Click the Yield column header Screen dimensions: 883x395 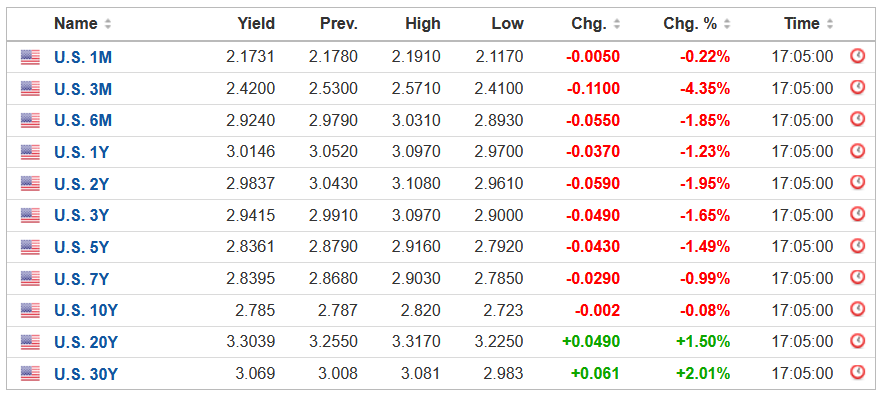point(256,24)
